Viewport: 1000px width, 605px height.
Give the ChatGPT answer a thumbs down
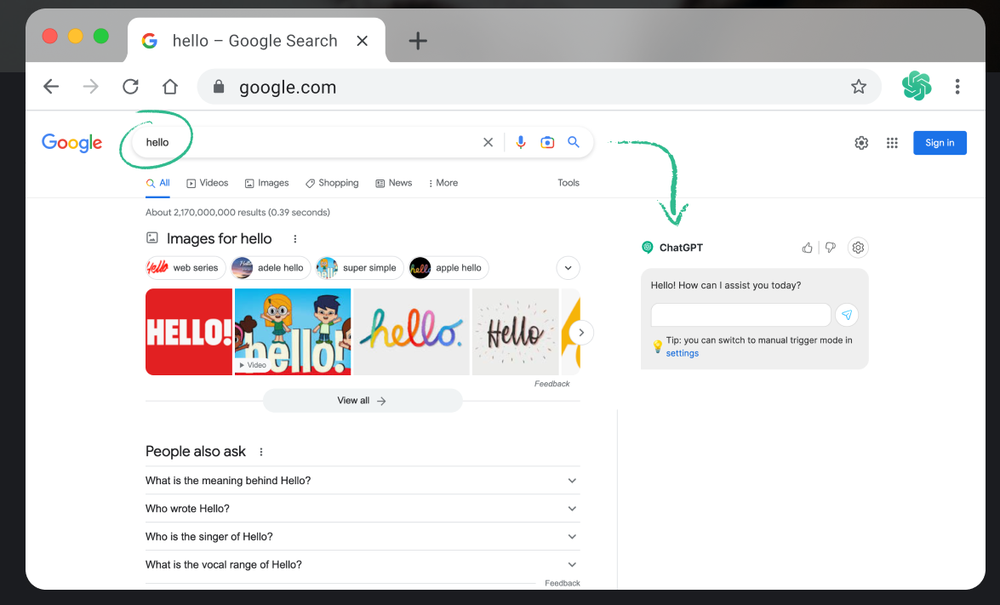[x=830, y=247]
